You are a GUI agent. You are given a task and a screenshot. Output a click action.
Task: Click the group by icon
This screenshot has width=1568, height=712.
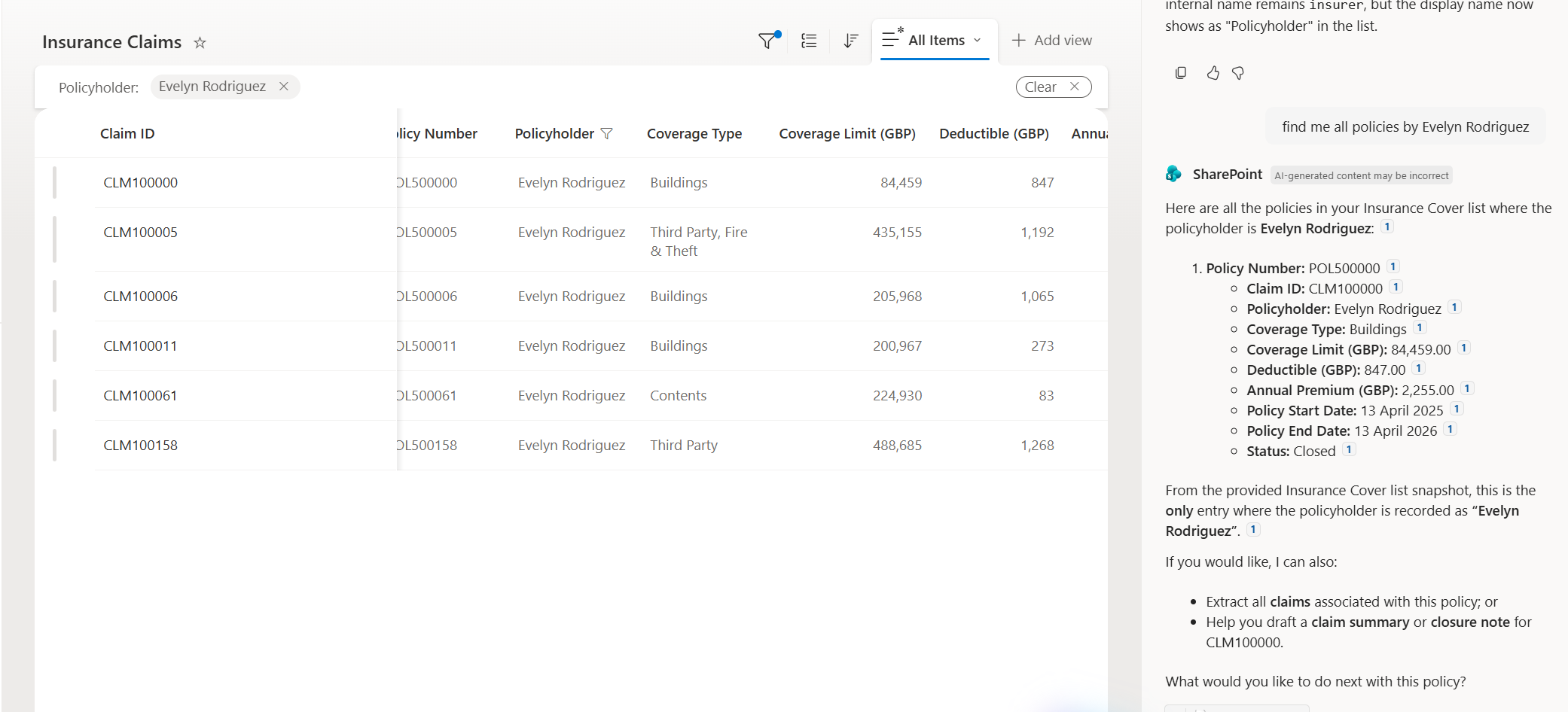tap(809, 41)
